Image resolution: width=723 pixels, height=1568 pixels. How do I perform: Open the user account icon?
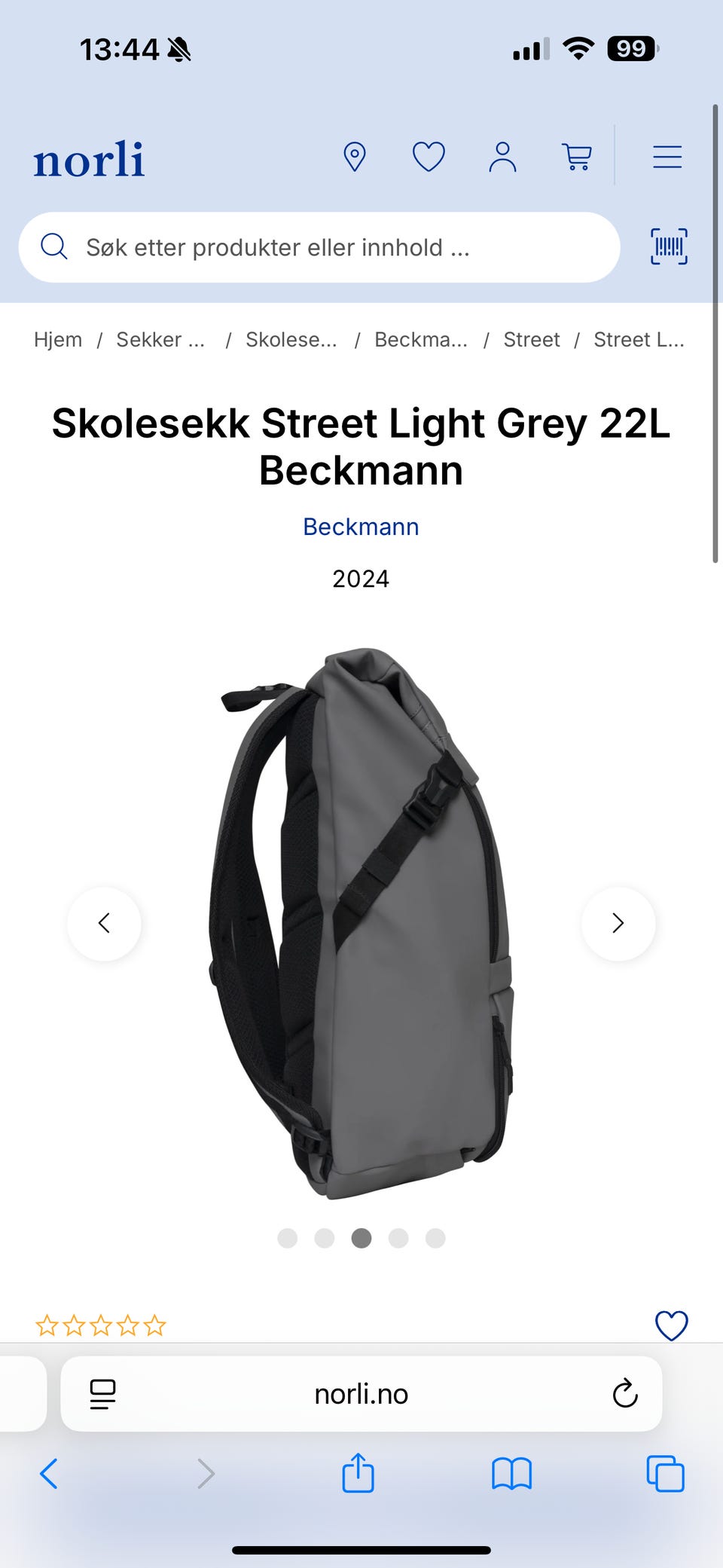point(502,157)
